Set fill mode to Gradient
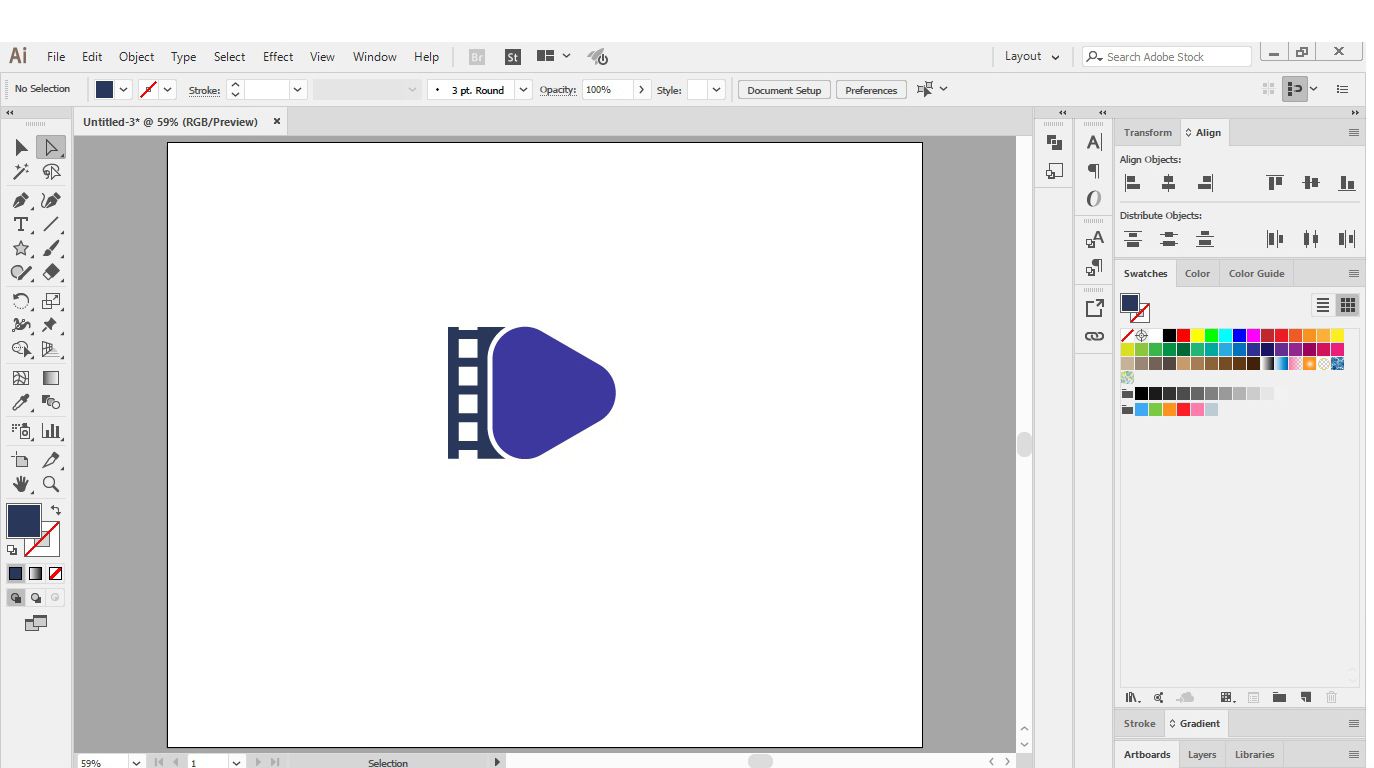 (35, 574)
